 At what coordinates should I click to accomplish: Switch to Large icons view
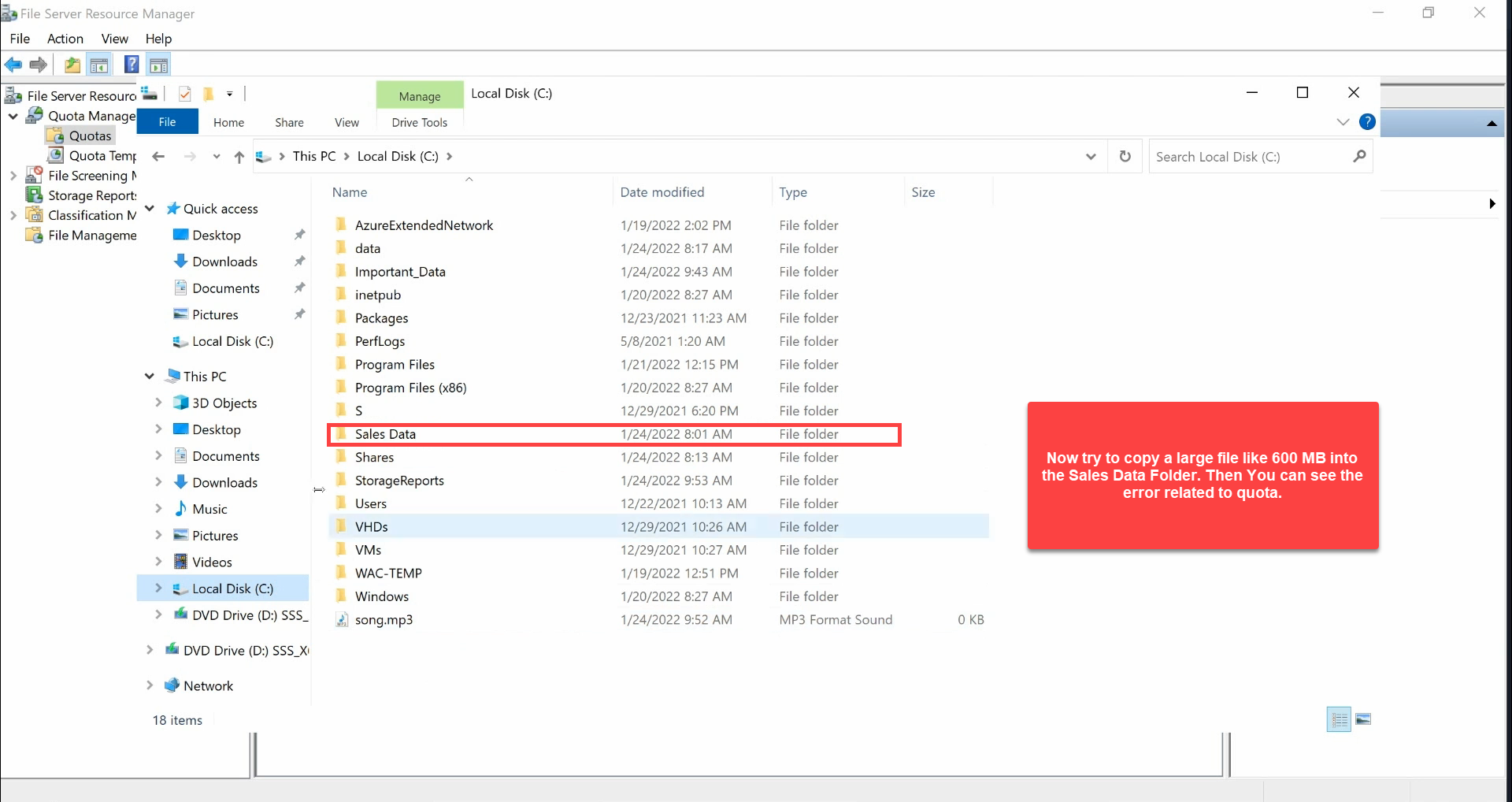coord(1364,719)
